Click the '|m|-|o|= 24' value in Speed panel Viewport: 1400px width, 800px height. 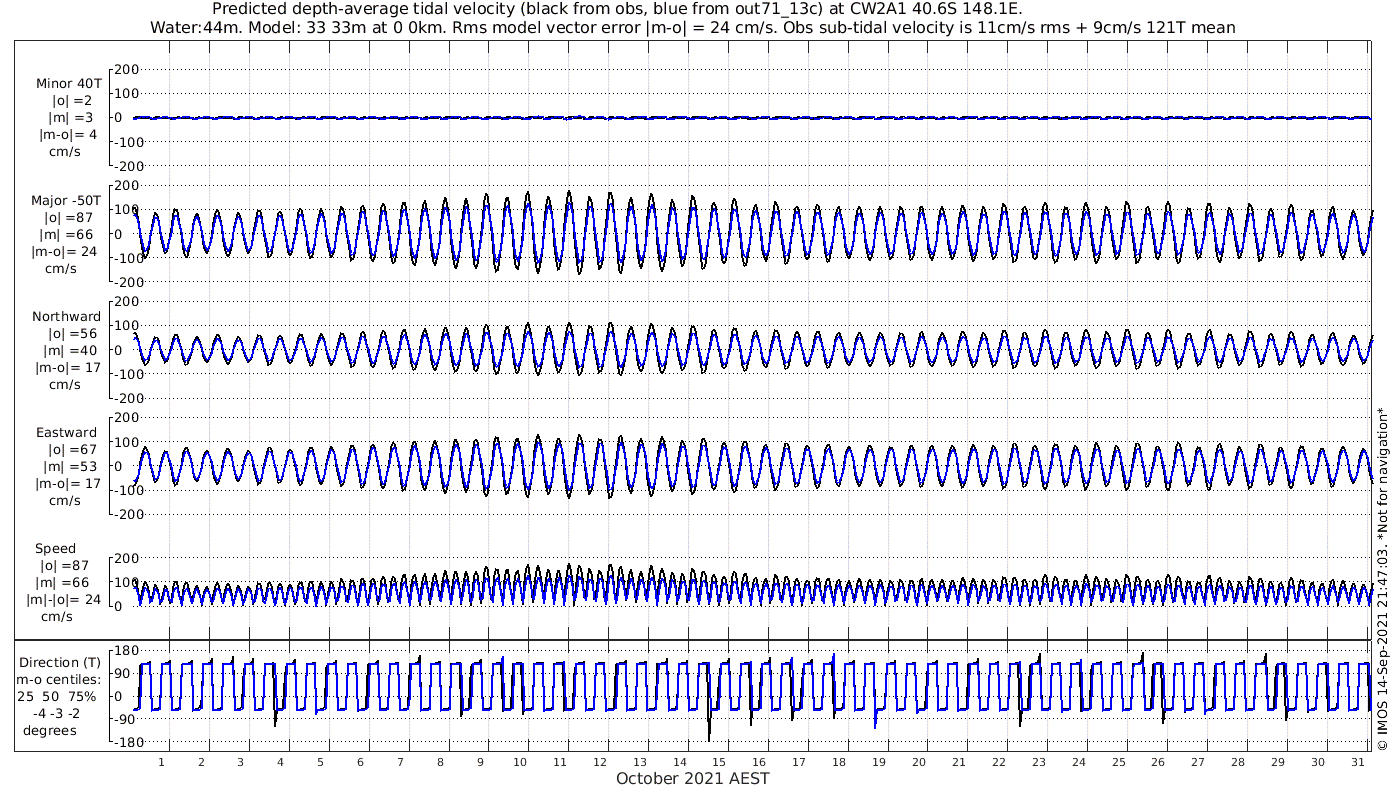coord(64,600)
